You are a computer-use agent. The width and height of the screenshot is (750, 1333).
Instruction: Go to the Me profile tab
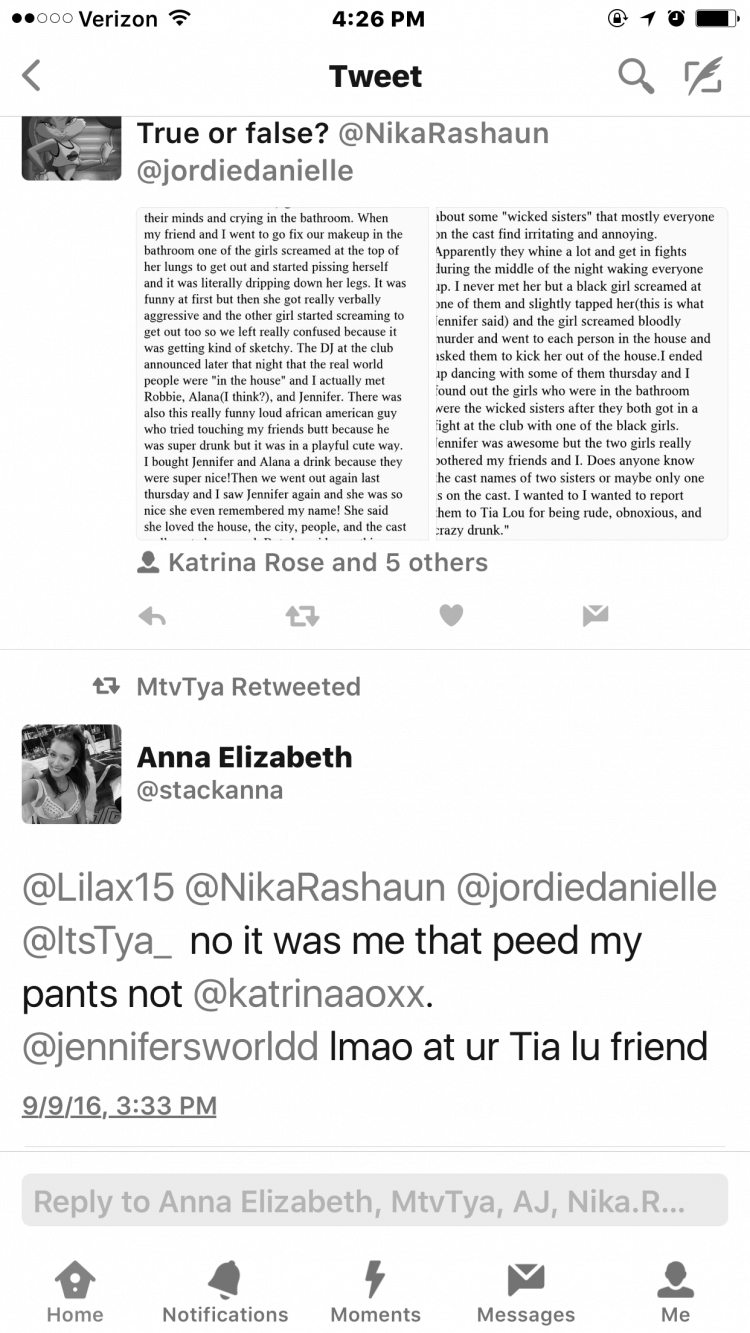tap(675, 1291)
